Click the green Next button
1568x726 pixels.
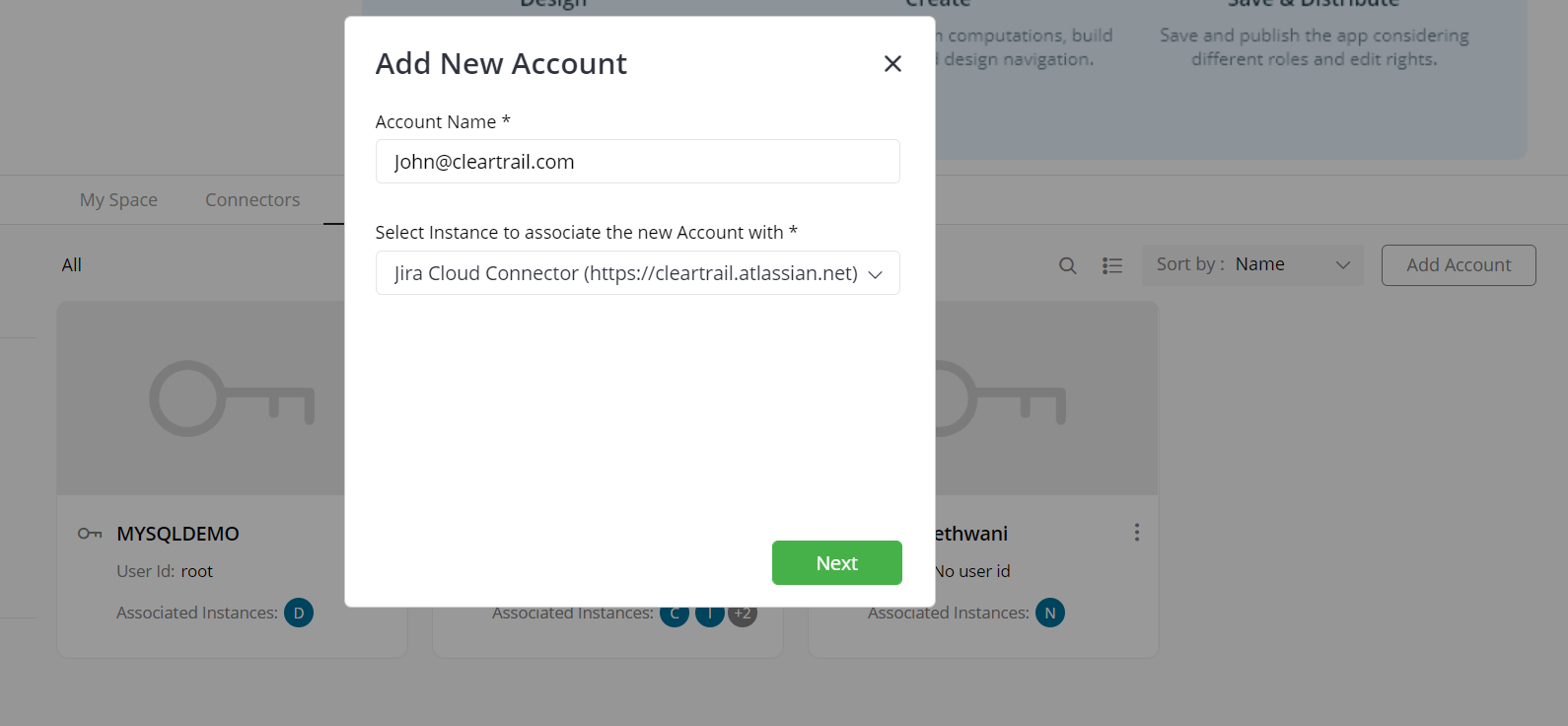coord(836,562)
